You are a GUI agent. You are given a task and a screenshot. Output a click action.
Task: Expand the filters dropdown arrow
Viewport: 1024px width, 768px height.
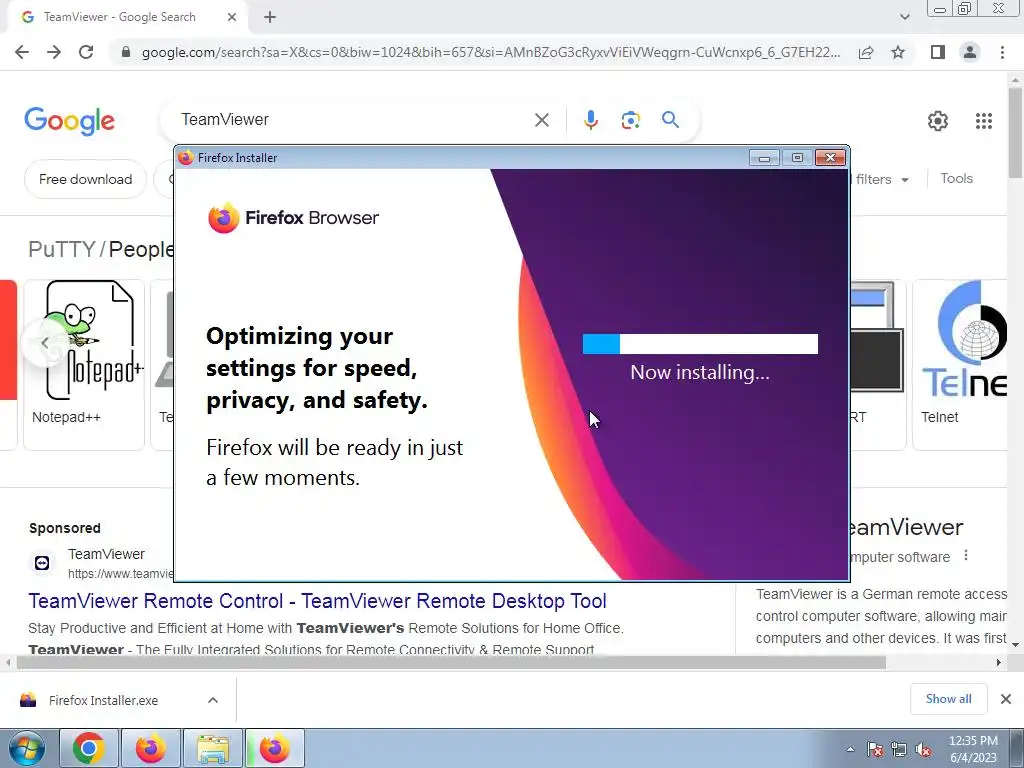[x=905, y=180]
